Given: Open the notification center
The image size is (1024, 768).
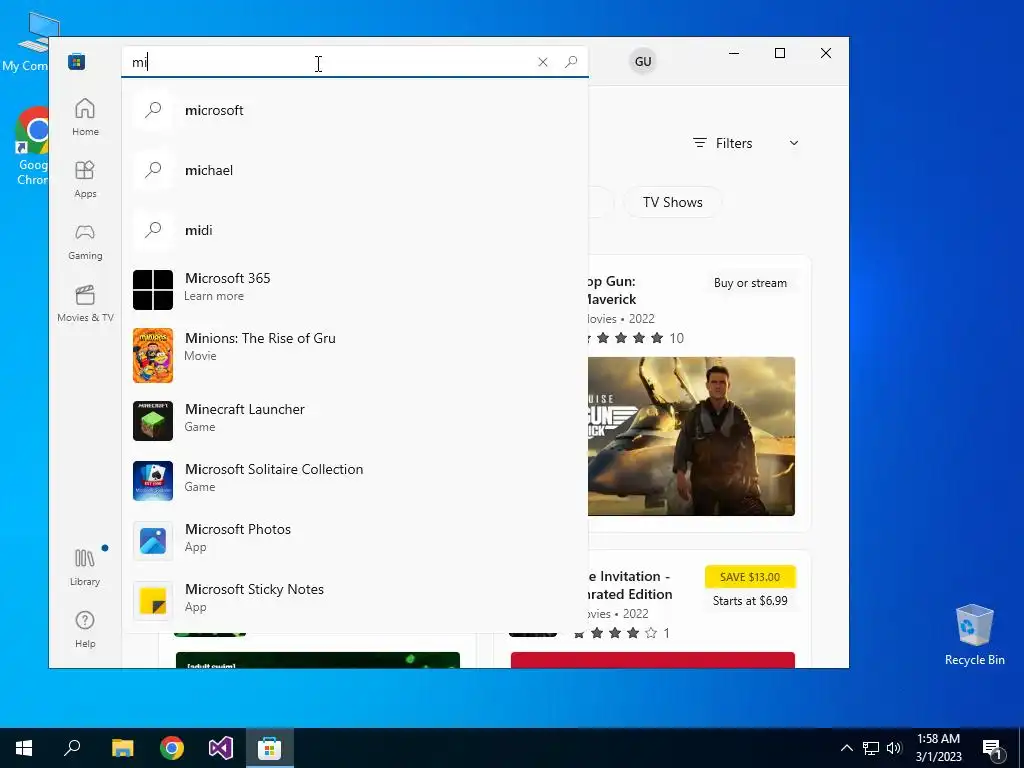Looking at the screenshot, I should tap(993, 748).
